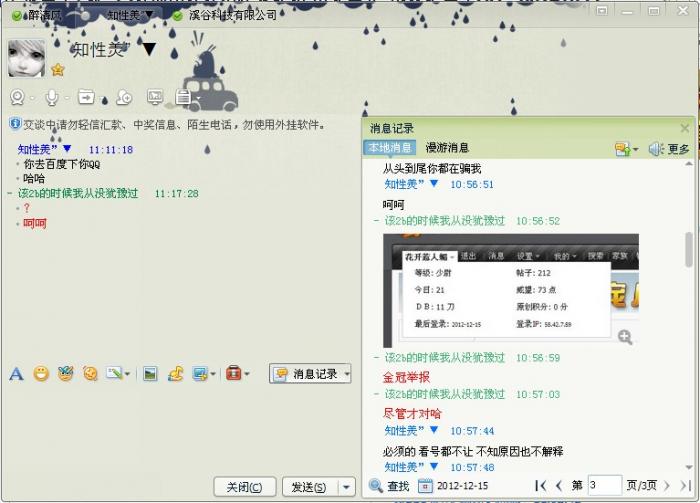Click the 关闭(C) button
Screen dimensions: 700x503
pos(245,487)
